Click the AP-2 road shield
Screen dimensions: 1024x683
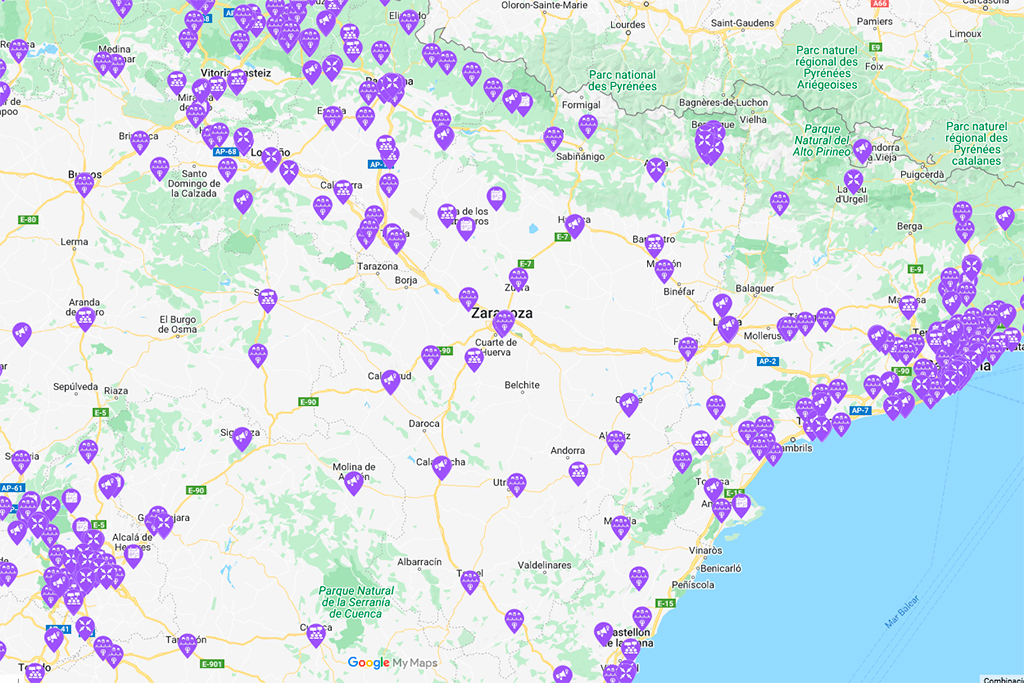click(767, 361)
